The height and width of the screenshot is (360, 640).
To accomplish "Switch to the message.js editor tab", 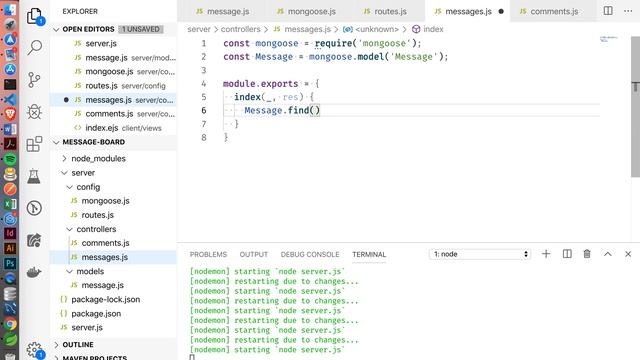I will coord(223,11).
